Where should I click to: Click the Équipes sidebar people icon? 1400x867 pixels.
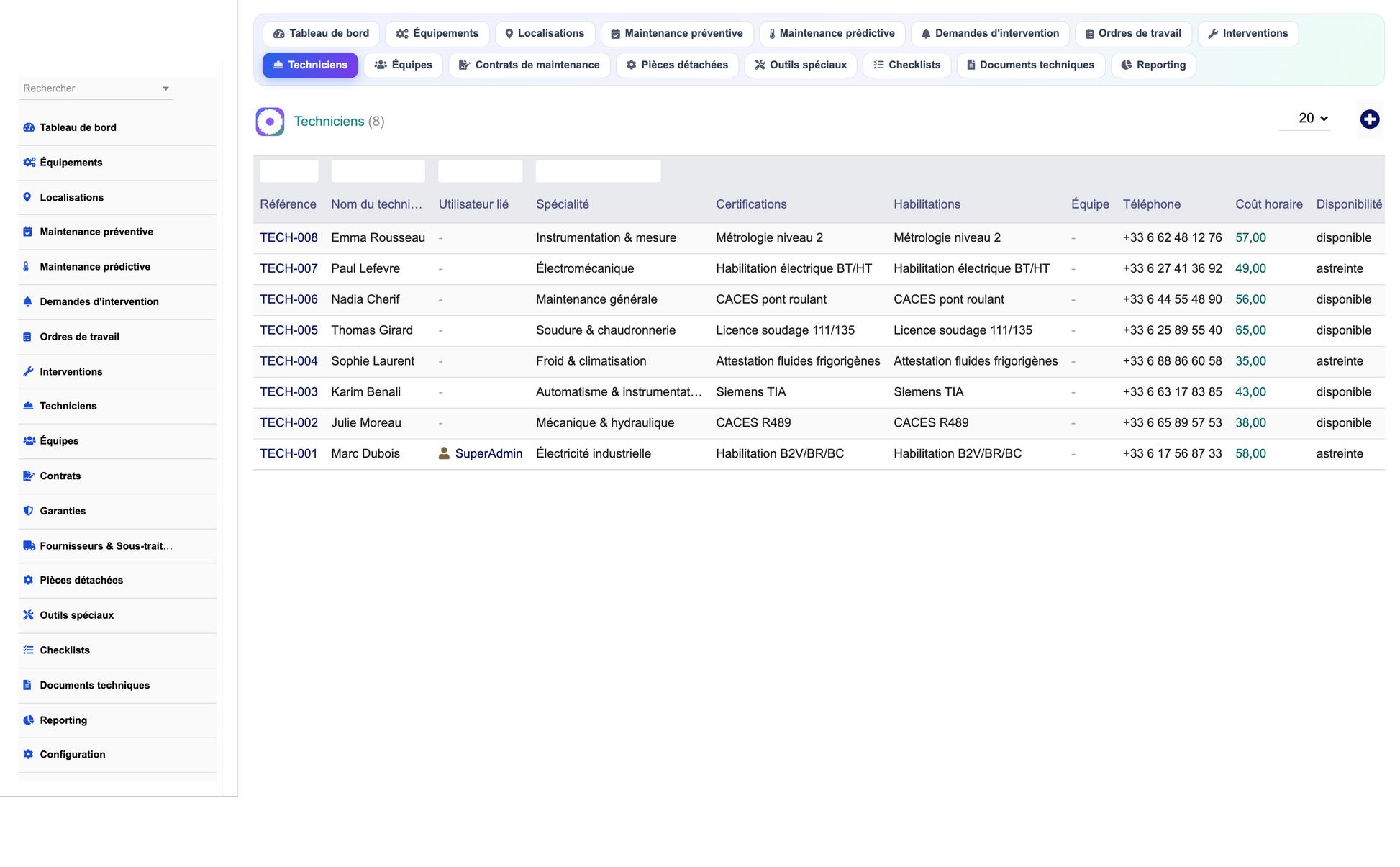[x=29, y=441]
